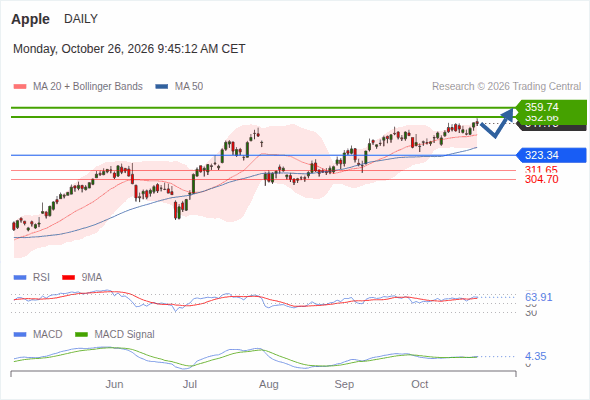Screen dimensions: 590x400
Task: Click the 63.91 RSI value
Action: [x=539, y=297]
